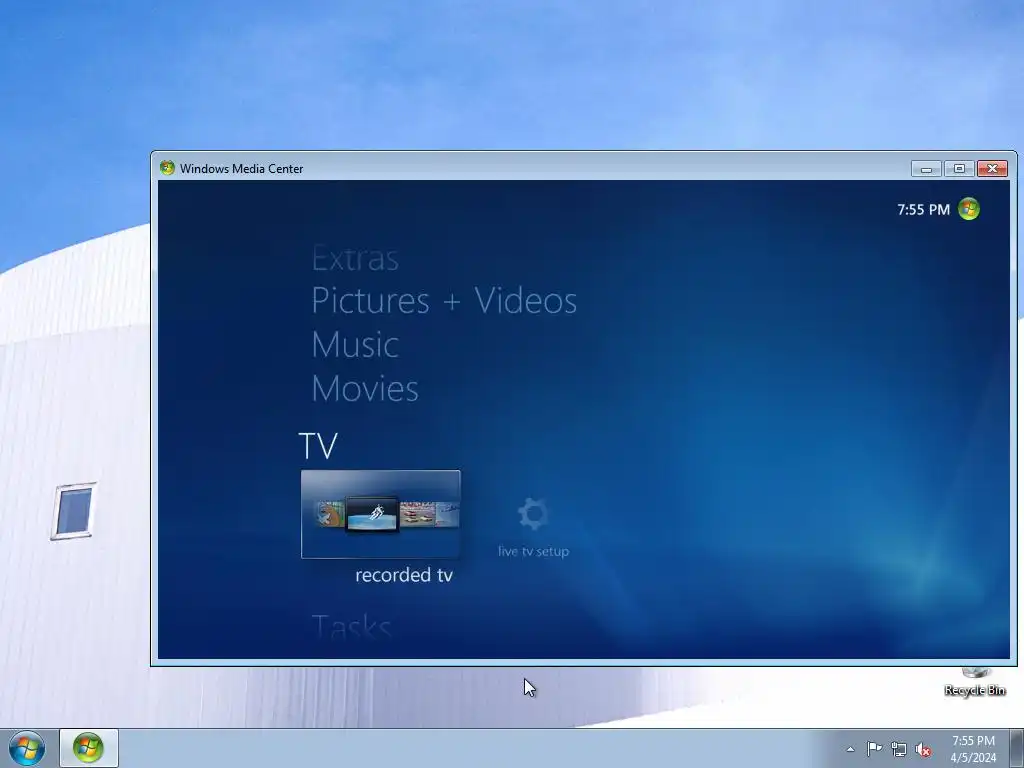This screenshot has height=768, width=1024.
Task: Select the TV category heading
Action: 318,446
